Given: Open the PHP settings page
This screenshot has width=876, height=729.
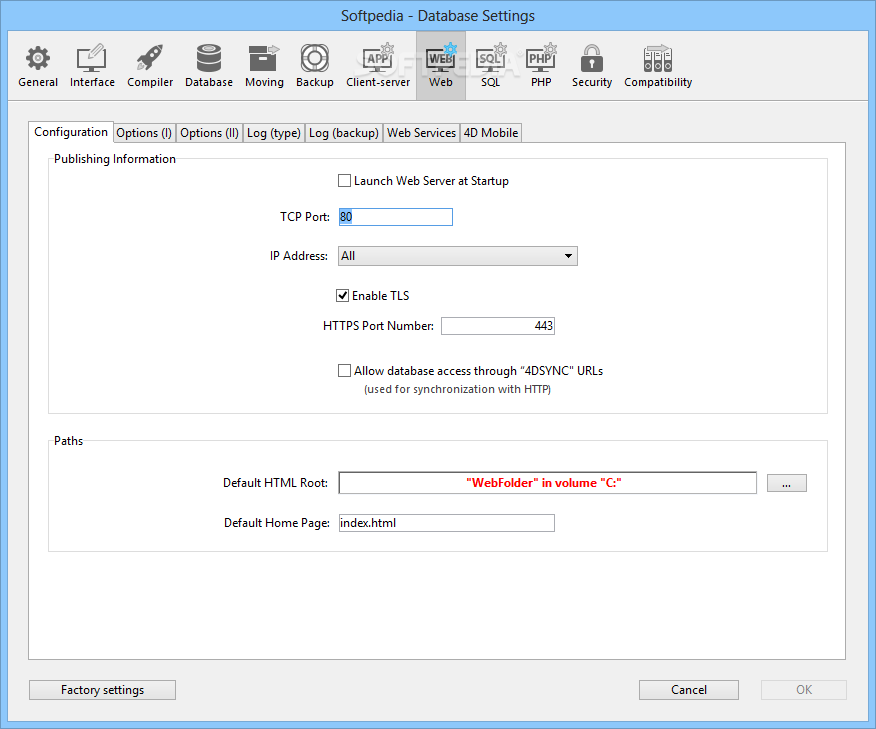Looking at the screenshot, I should point(541,66).
